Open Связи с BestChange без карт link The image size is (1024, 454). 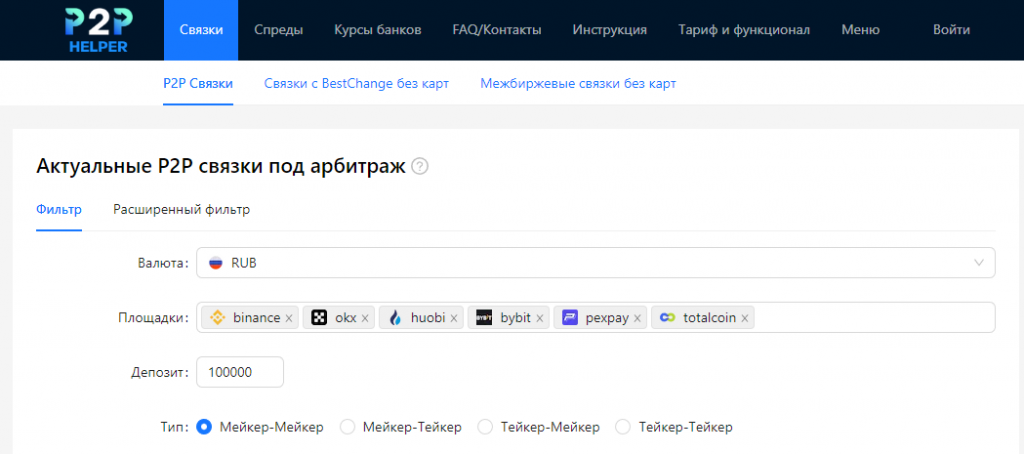click(x=356, y=84)
